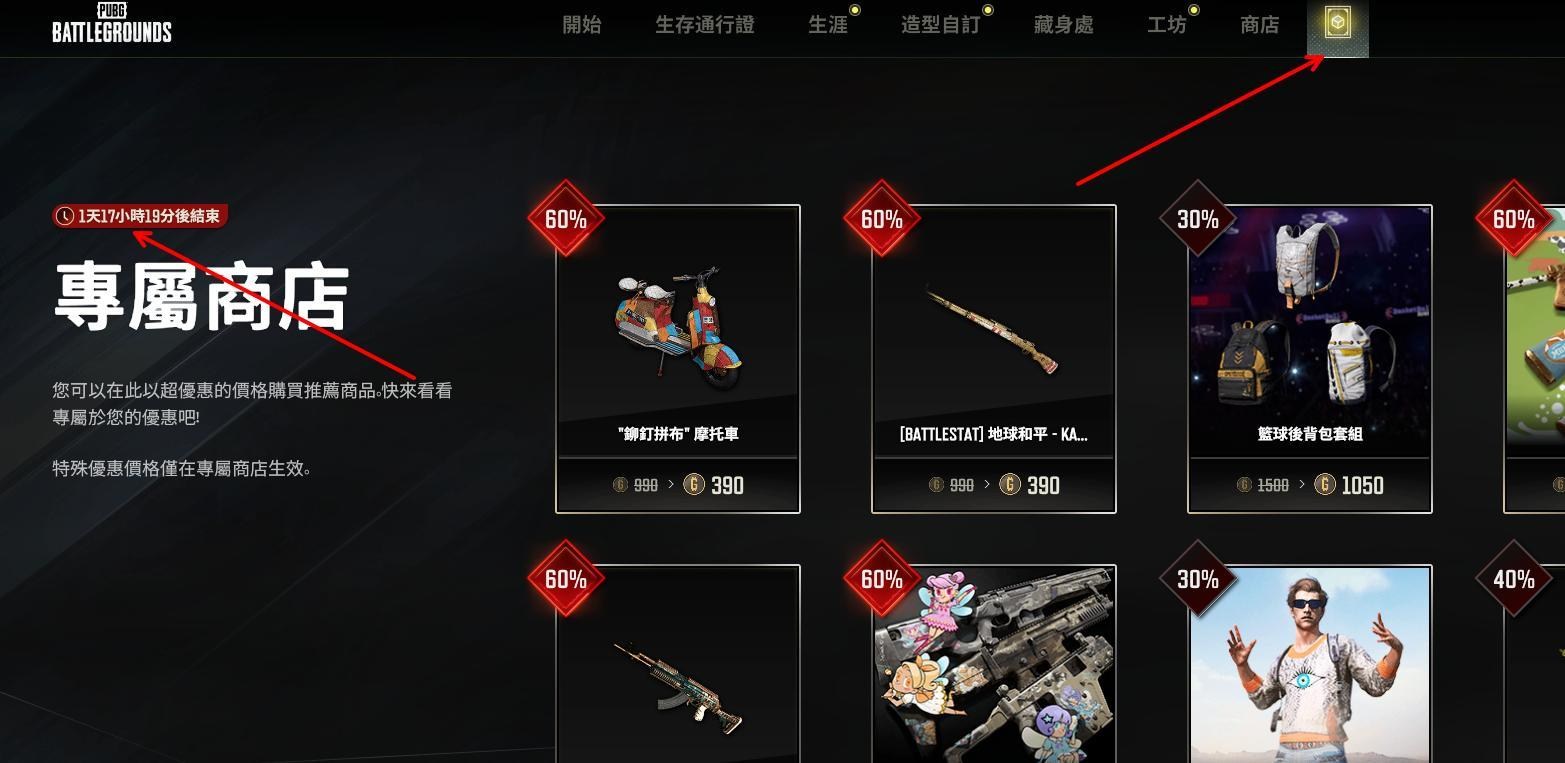
Task: Open the 商店 tab
Action: [x=1260, y=25]
